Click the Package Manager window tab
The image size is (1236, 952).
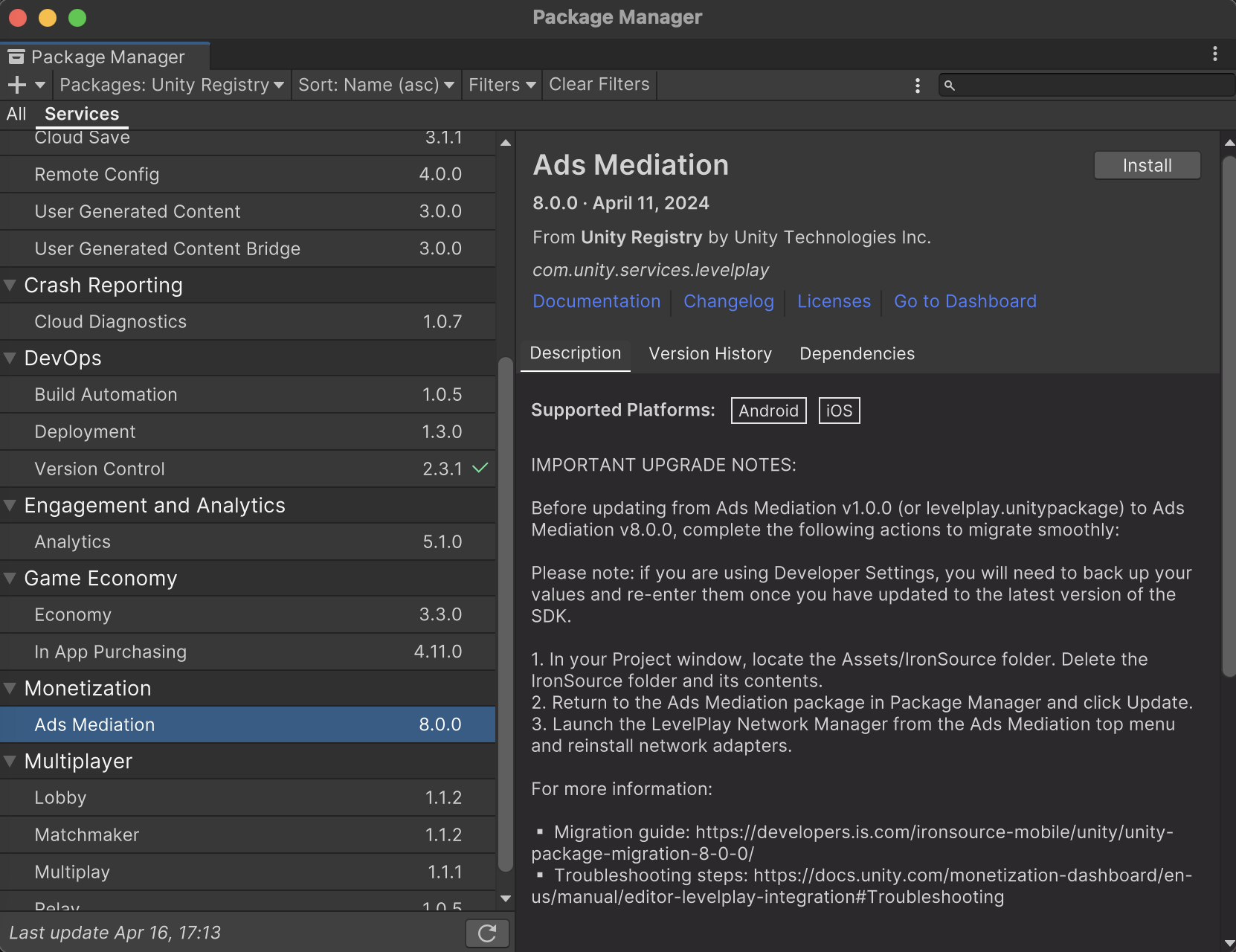click(x=106, y=57)
